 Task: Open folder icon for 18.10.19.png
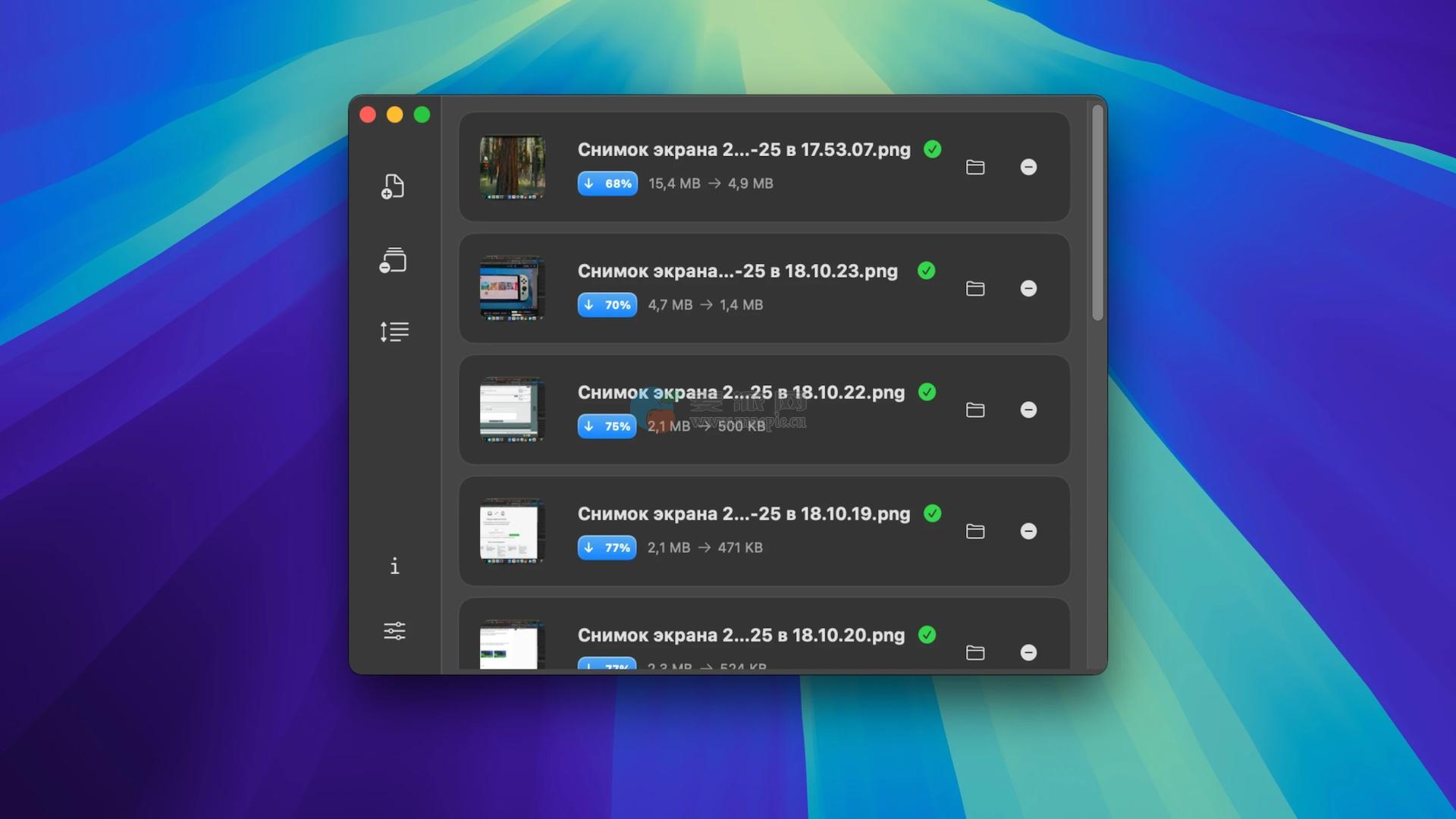pyautogui.click(x=975, y=531)
